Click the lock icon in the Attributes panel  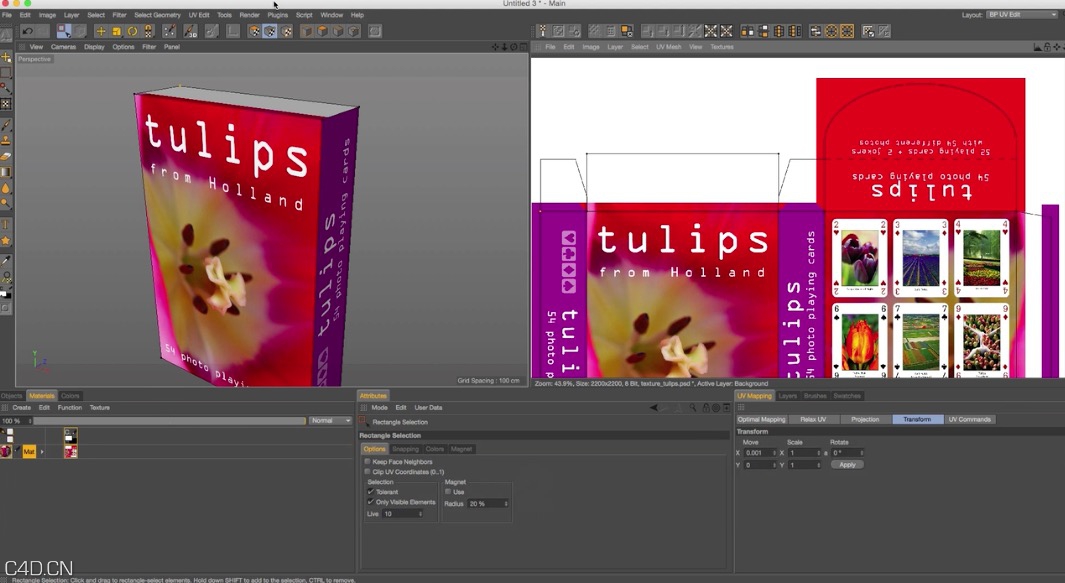point(705,406)
